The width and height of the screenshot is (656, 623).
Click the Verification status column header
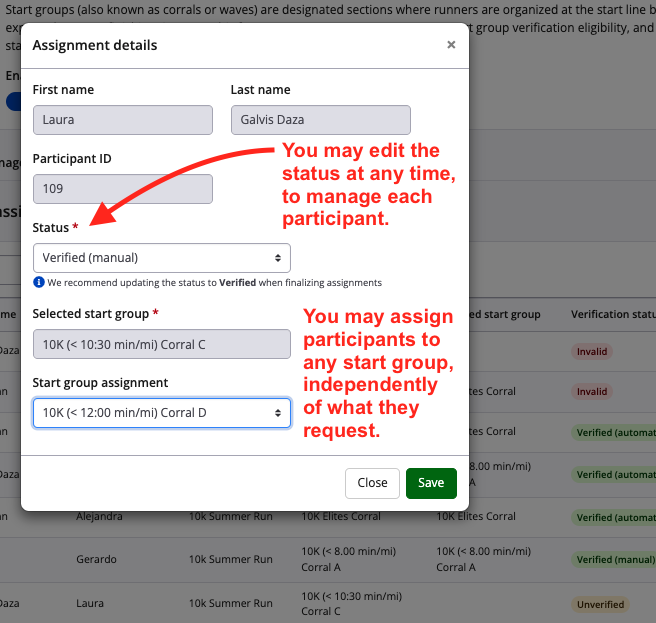coord(612,314)
